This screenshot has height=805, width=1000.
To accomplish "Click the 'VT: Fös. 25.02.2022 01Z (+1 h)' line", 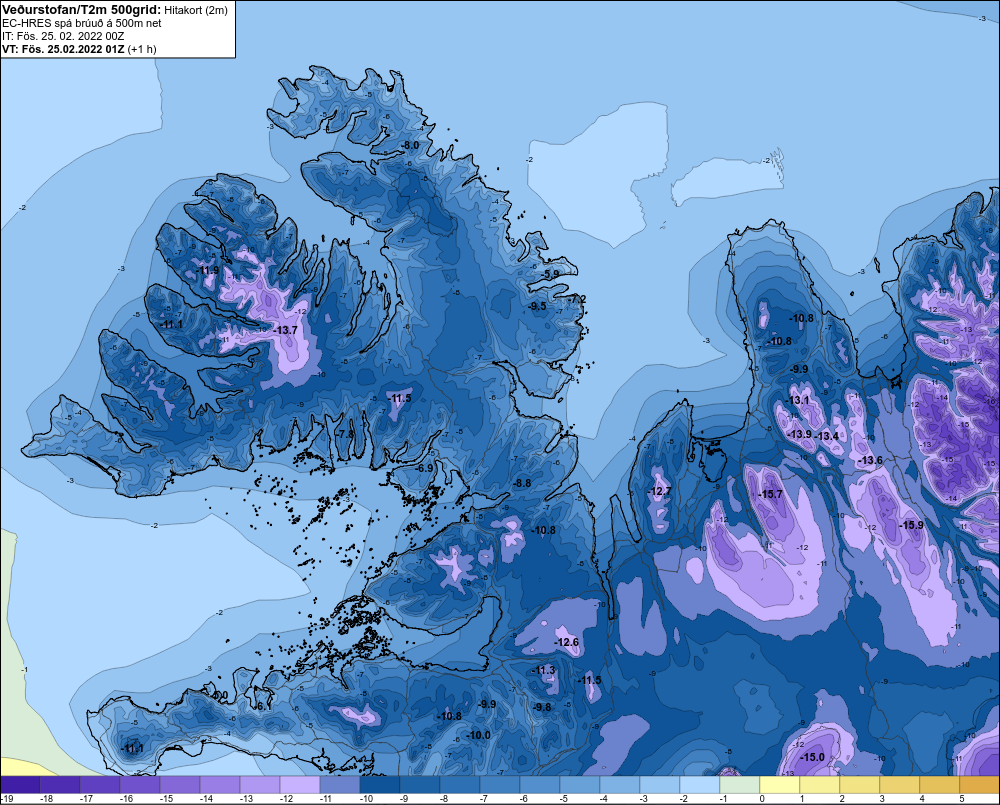I will 79,49.
